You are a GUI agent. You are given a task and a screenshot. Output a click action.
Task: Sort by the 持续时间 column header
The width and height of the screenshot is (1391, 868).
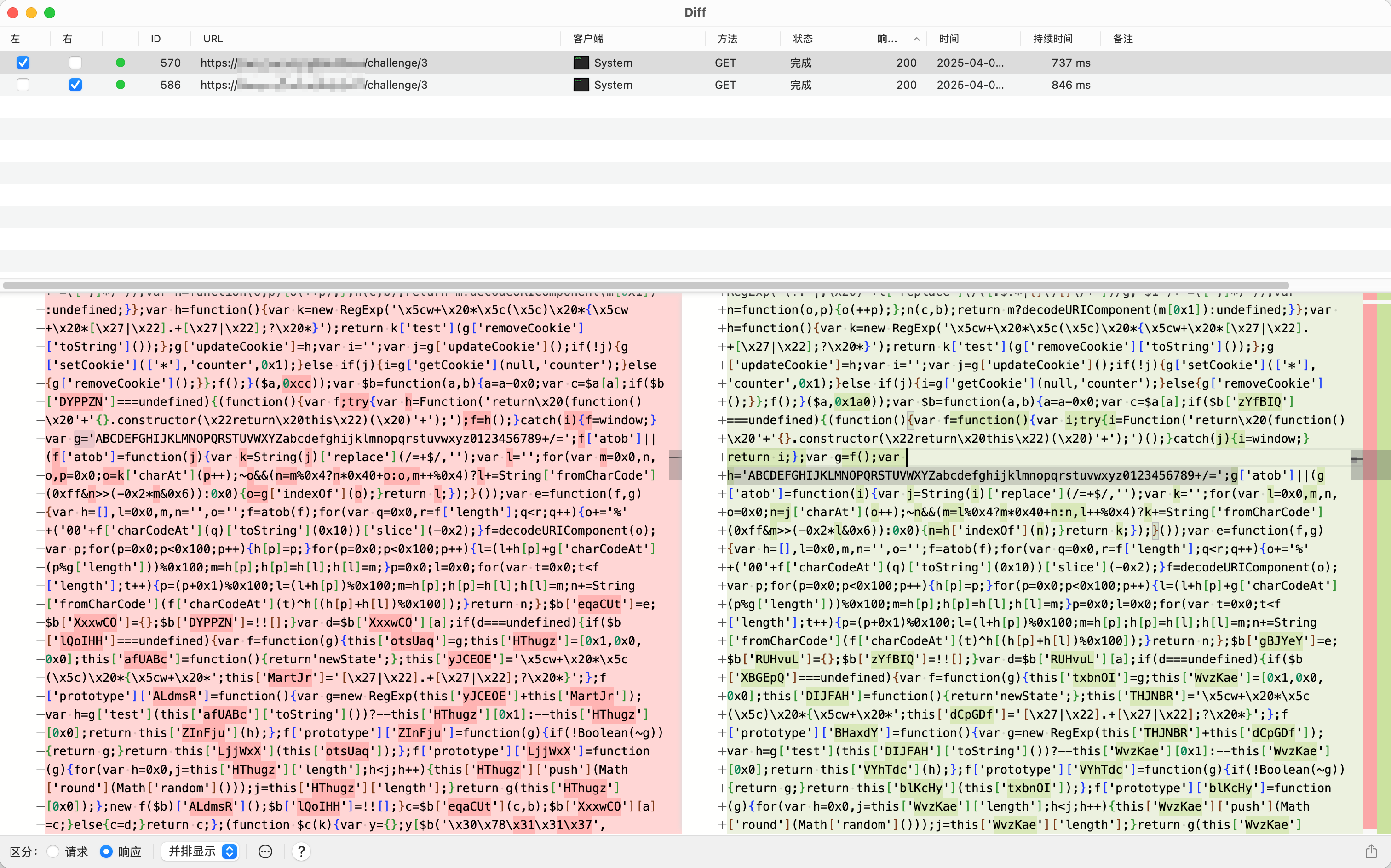(1052, 39)
